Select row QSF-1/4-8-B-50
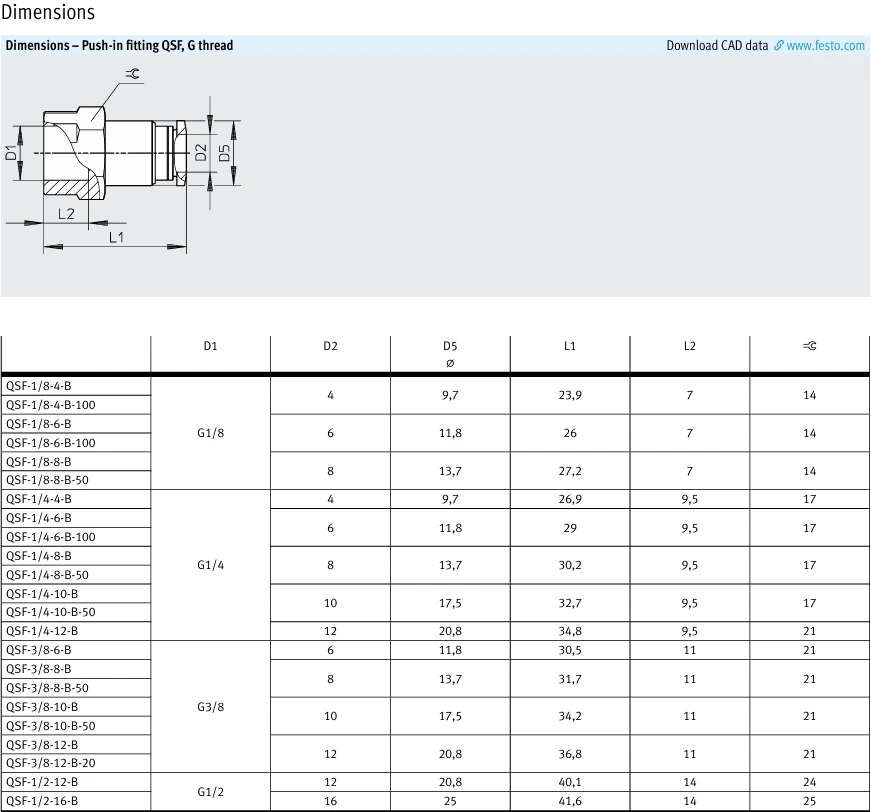Viewport: 871px width, 812px height. (76, 574)
